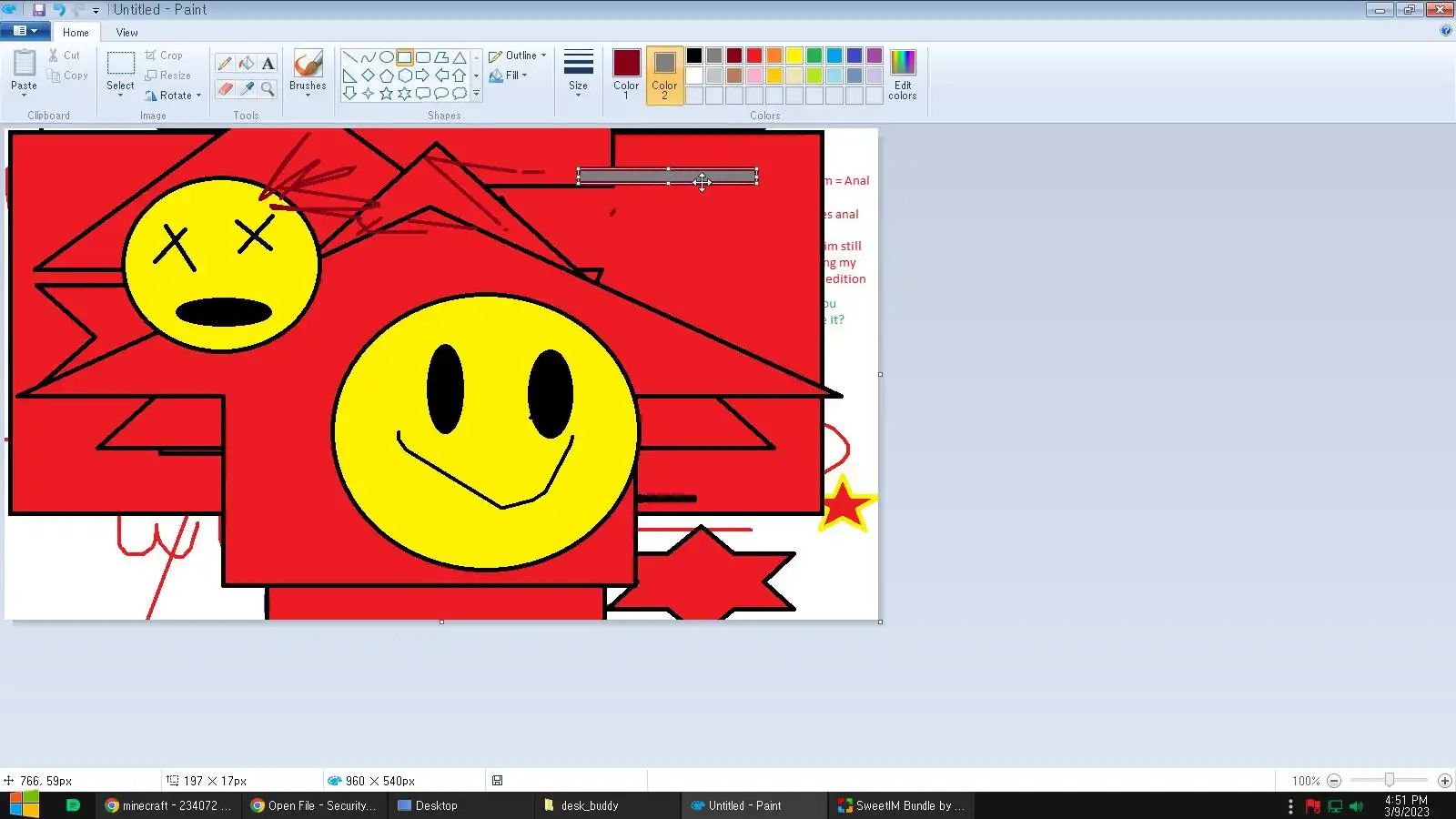The height and width of the screenshot is (819, 1456).
Task: Expand the Shapes gallery more arrow
Action: click(476, 93)
